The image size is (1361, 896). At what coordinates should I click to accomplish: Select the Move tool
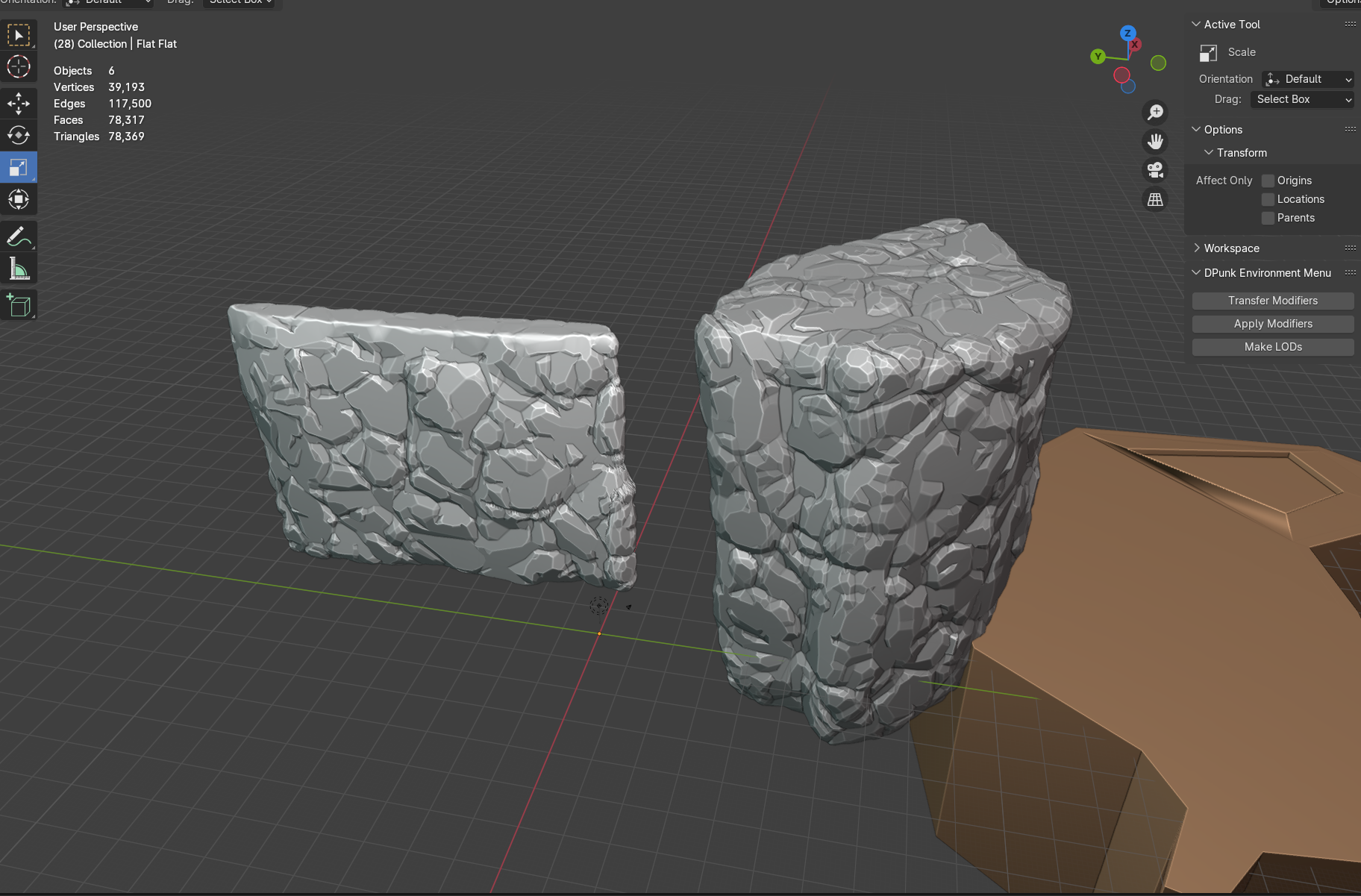point(19,104)
